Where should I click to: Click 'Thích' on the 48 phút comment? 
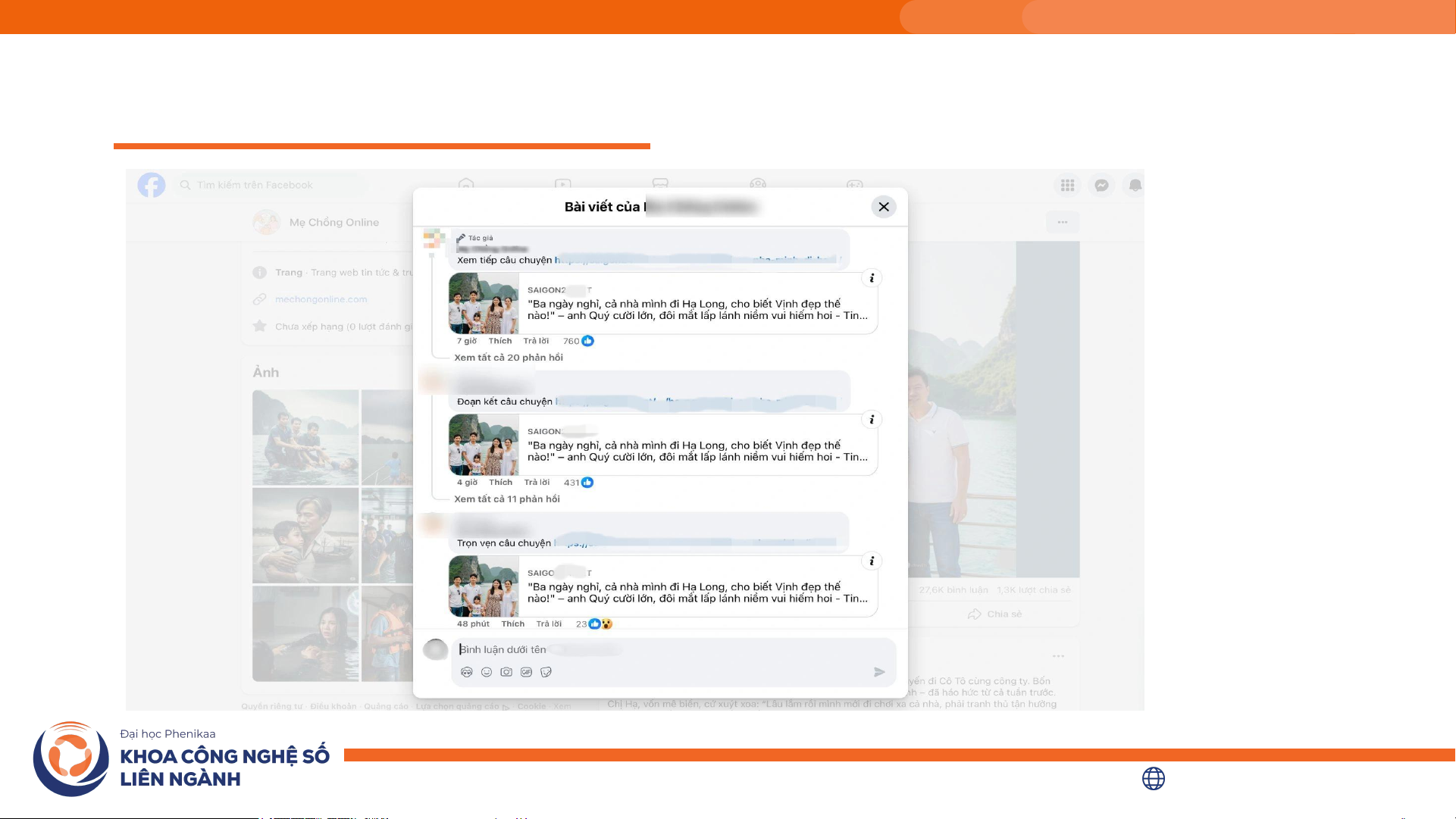pyautogui.click(x=512, y=624)
